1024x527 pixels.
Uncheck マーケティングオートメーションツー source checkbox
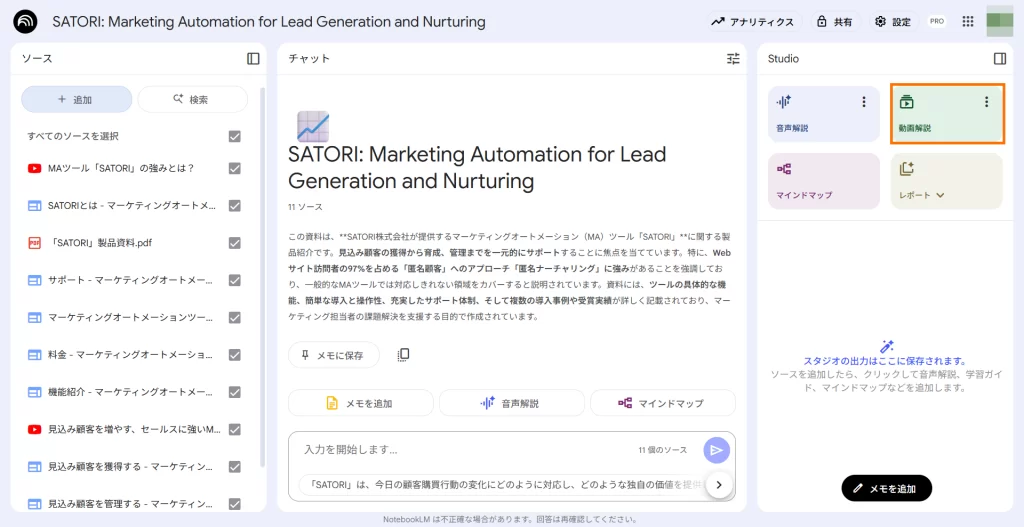234,317
